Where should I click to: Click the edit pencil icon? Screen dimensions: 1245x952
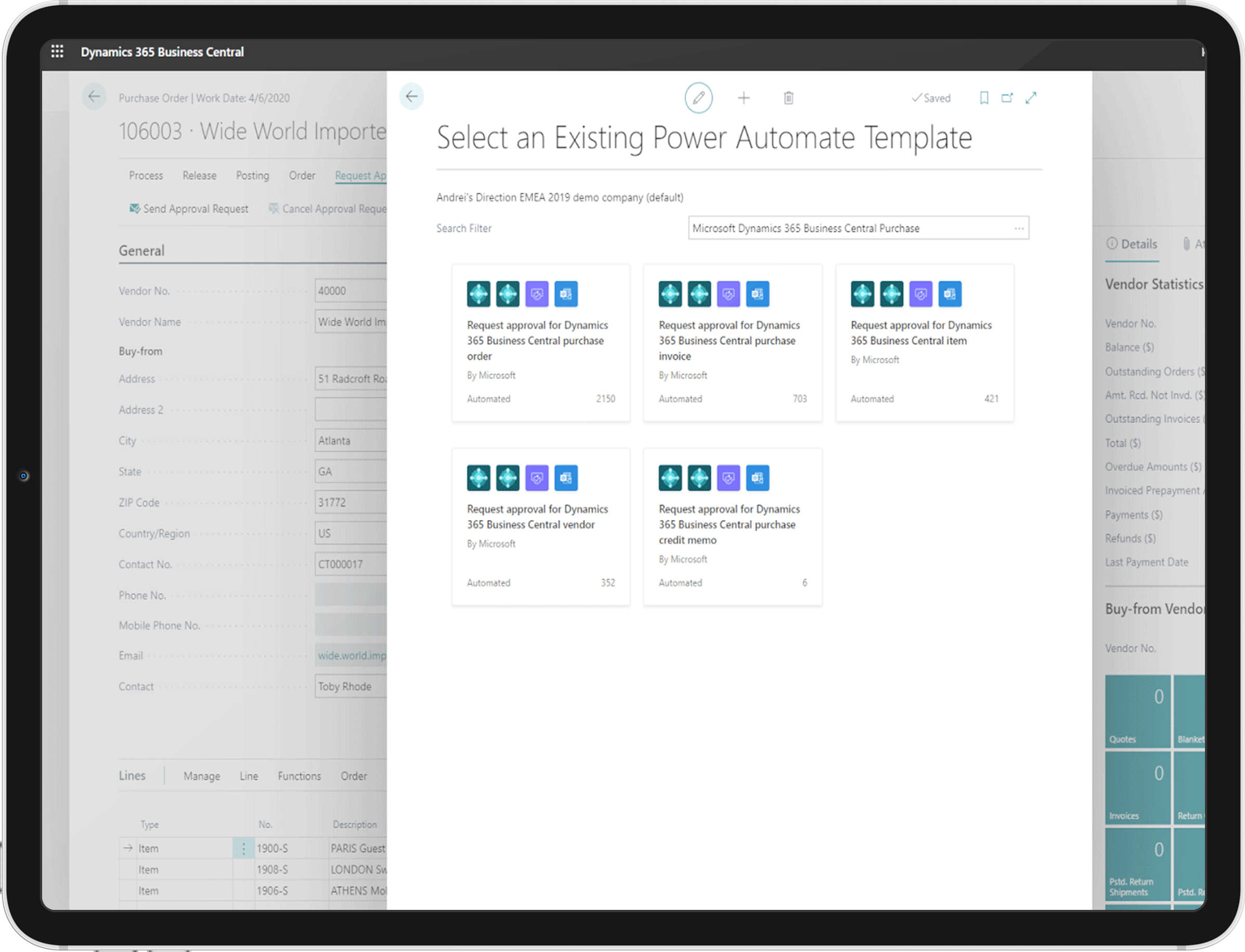(699, 98)
